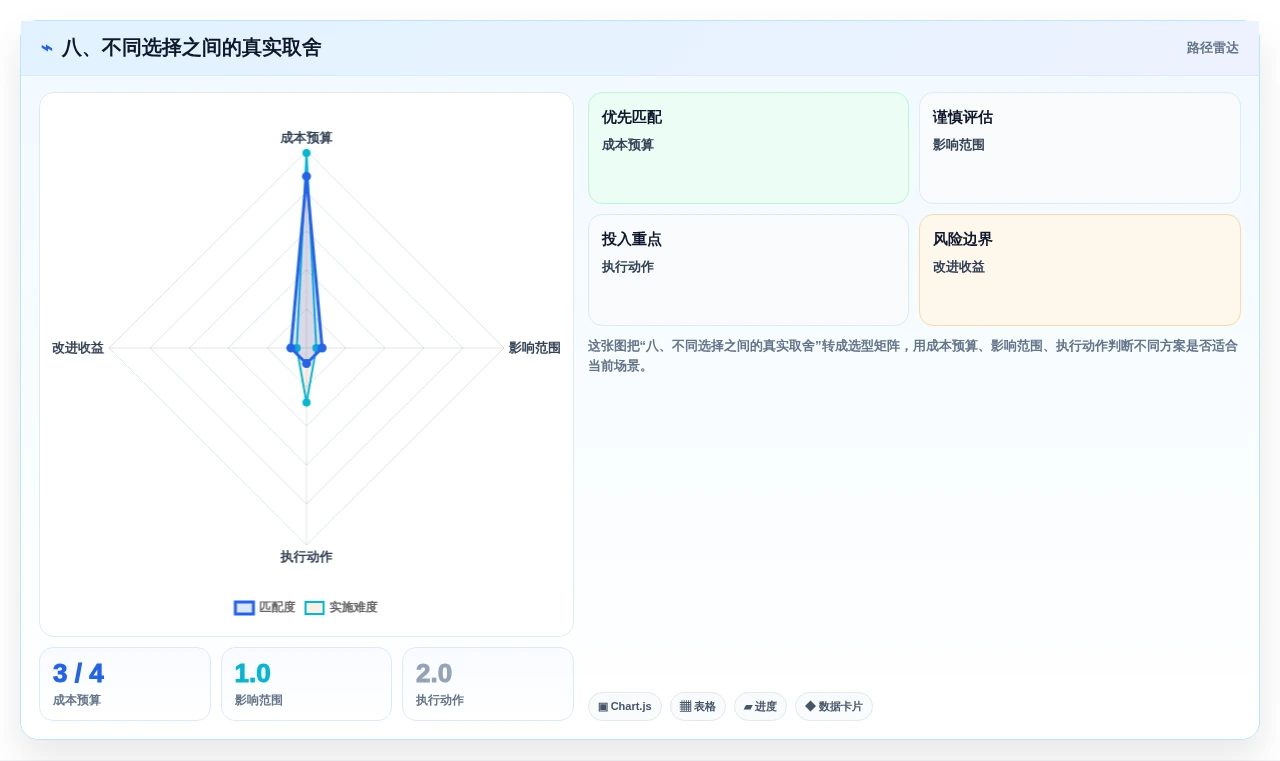Click the bottom cyan data point on 执行动作 axis

click(306, 402)
